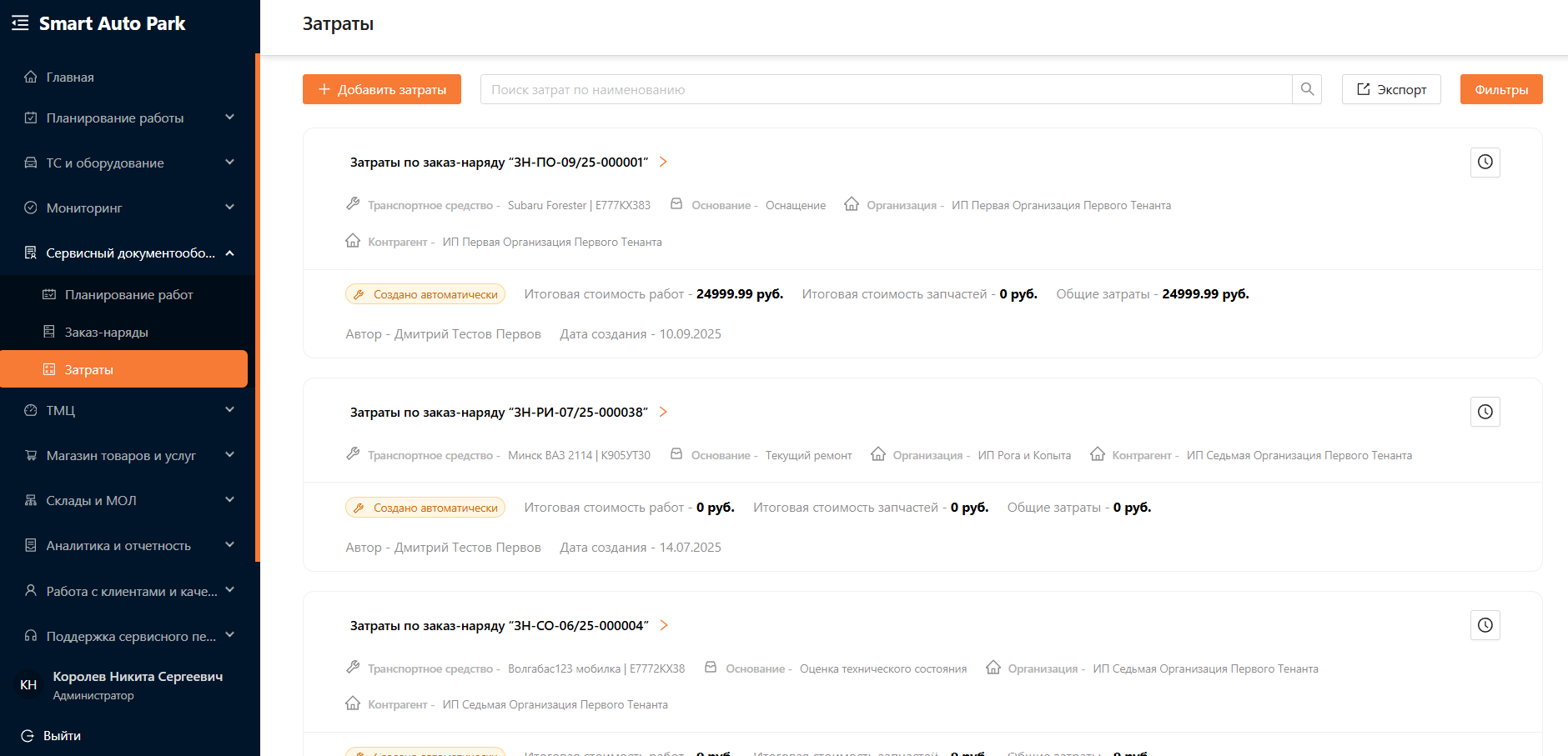Navigate to Главная page
Viewport: 1568px width, 756px height.
(x=70, y=77)
